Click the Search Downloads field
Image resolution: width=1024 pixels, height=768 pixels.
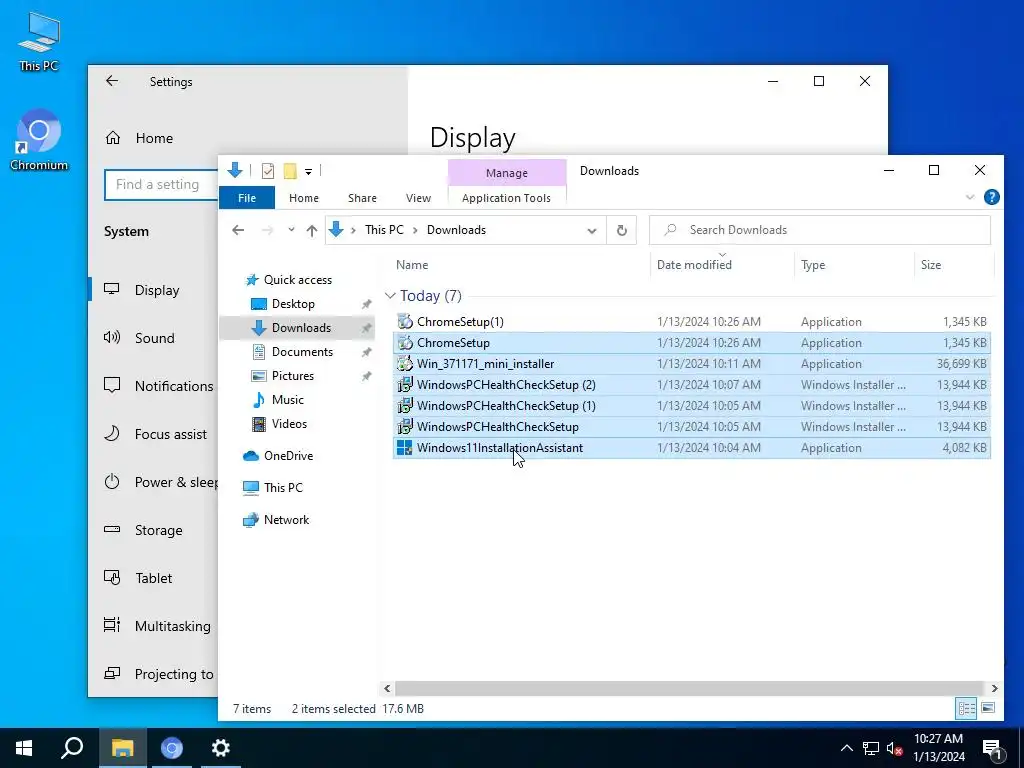click(x=820, y=230)
